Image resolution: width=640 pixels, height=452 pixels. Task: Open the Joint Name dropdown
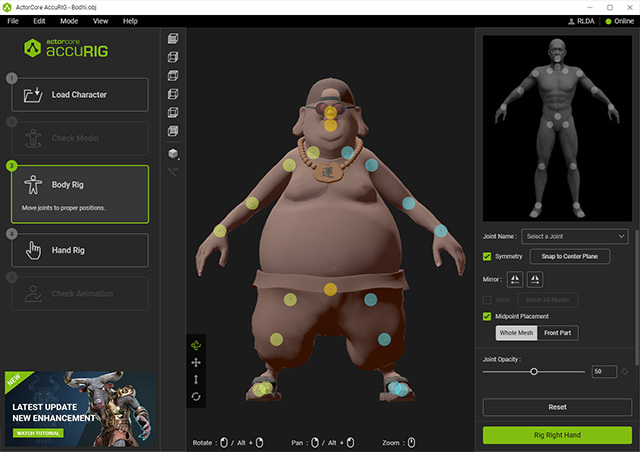click(x=574, y=236)
